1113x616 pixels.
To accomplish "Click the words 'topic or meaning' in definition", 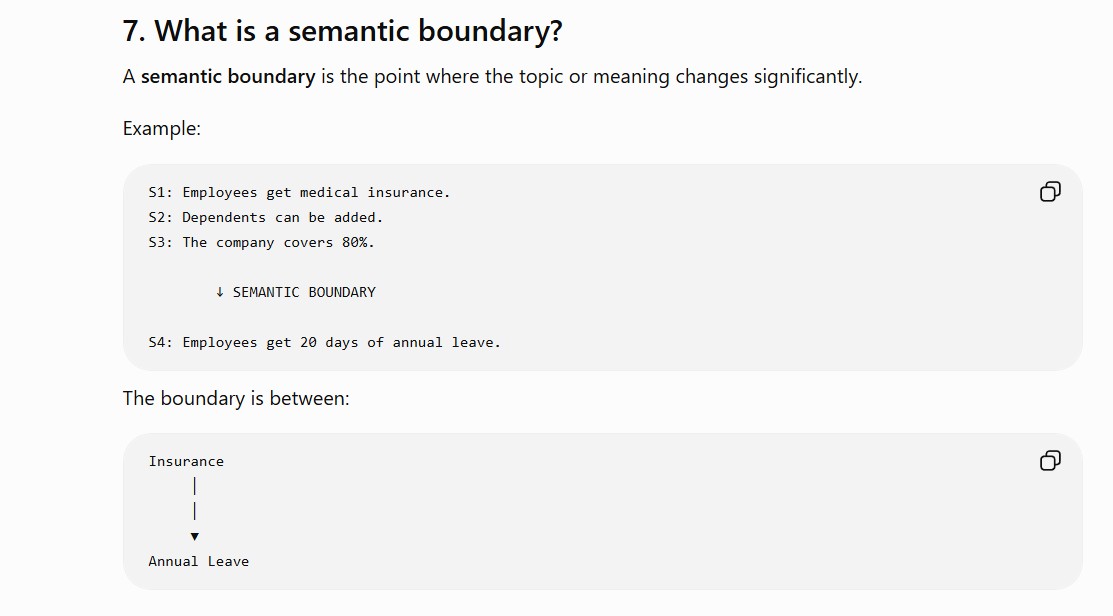I will pyautogui.click(x=588, y=77).
